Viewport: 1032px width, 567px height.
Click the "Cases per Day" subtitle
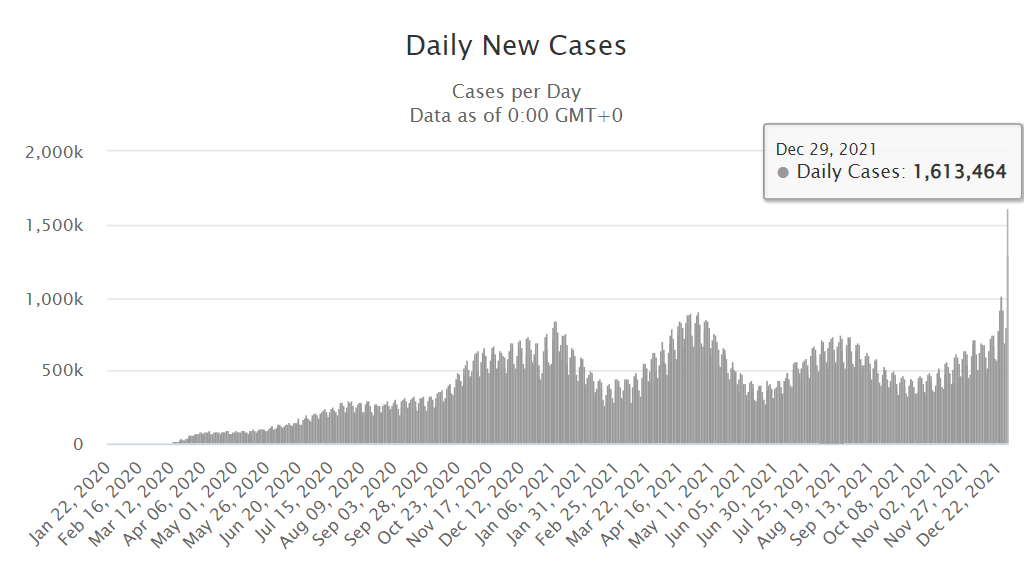(x=516, y=92)
